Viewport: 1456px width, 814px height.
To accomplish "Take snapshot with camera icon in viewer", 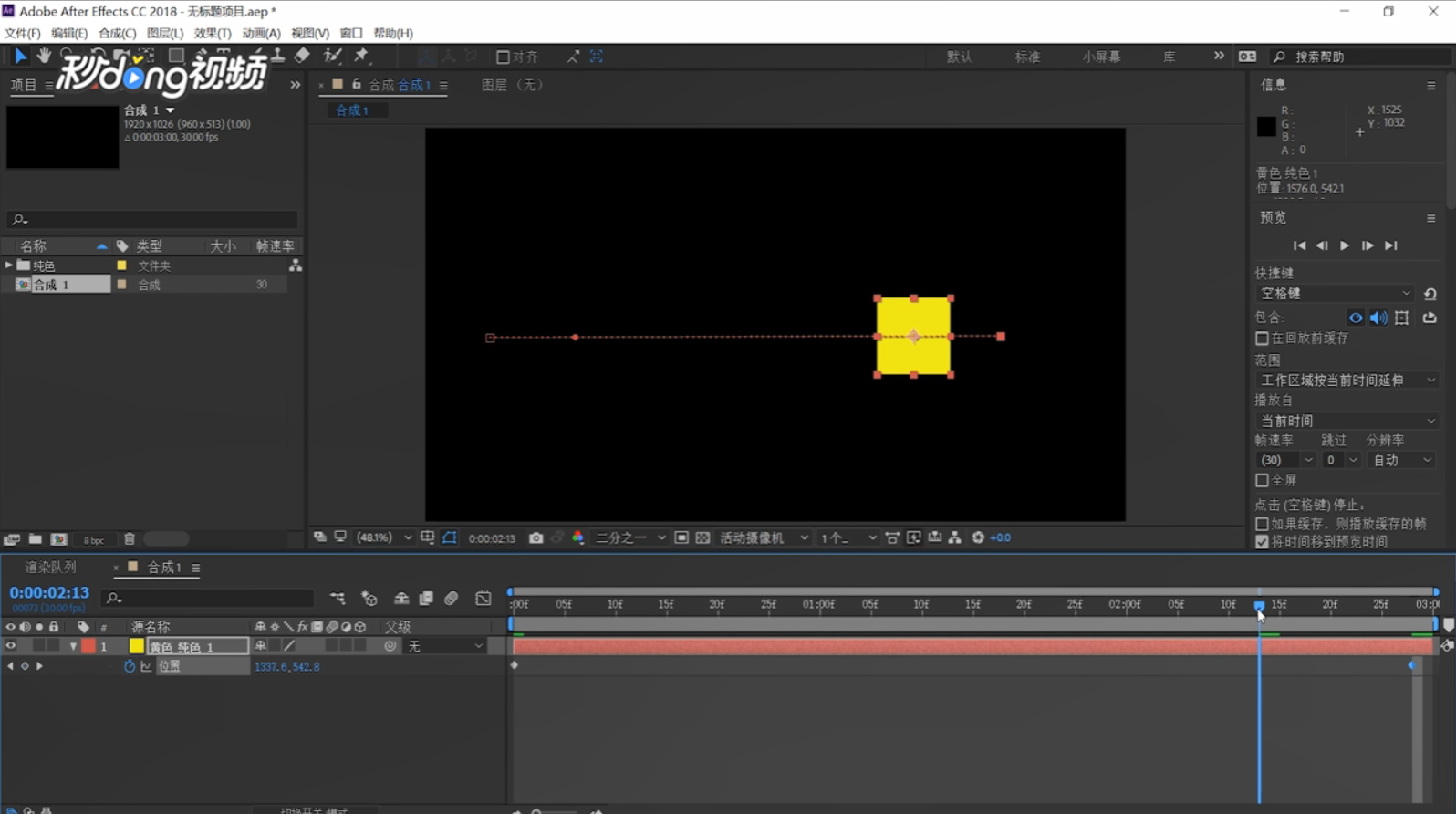I will (x=536, y=538).
